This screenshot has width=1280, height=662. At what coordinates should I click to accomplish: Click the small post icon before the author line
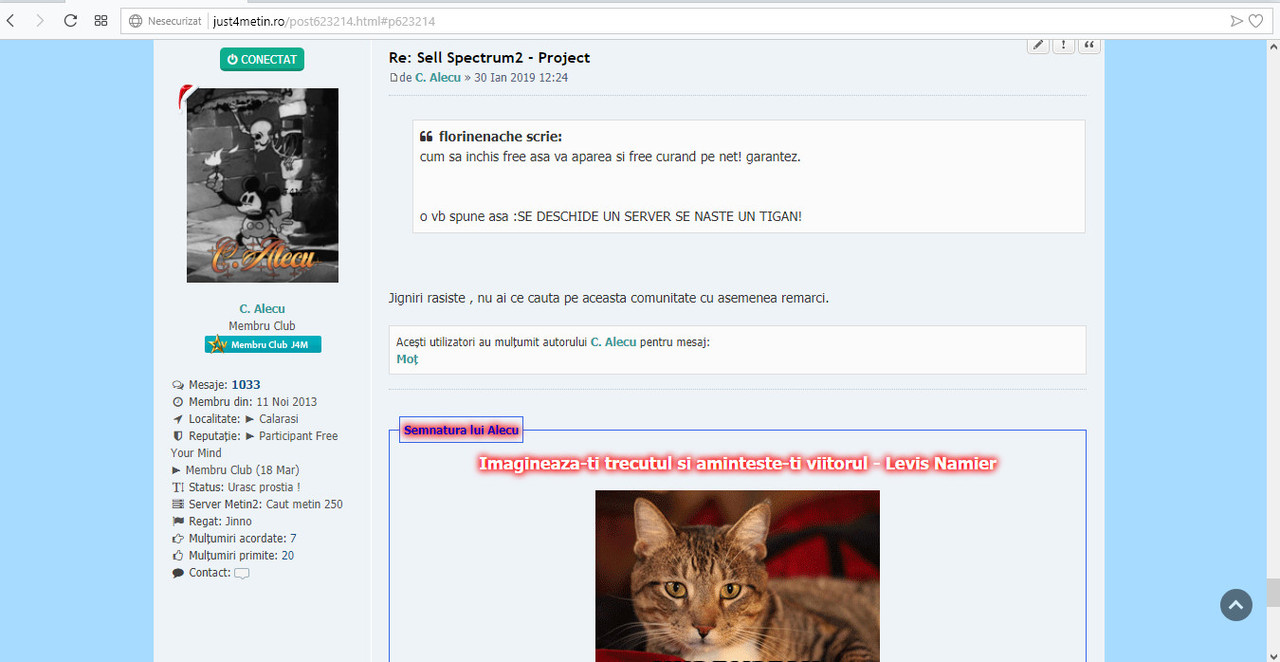393,77
